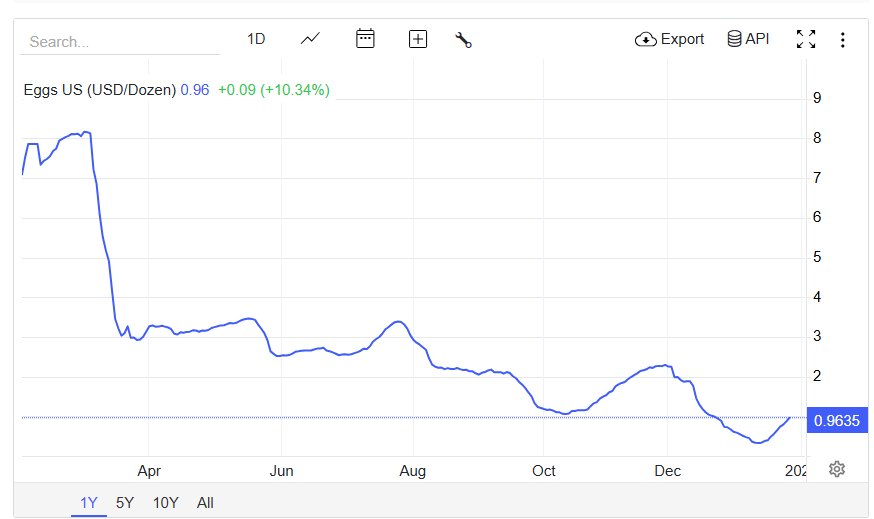This screenshot has height=519, width=874.
Task: Show the All time range
Action: tap(205, 503)
